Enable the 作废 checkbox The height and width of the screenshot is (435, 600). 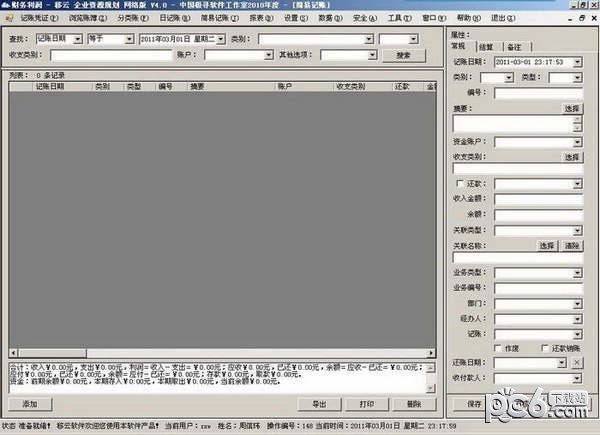500,347
